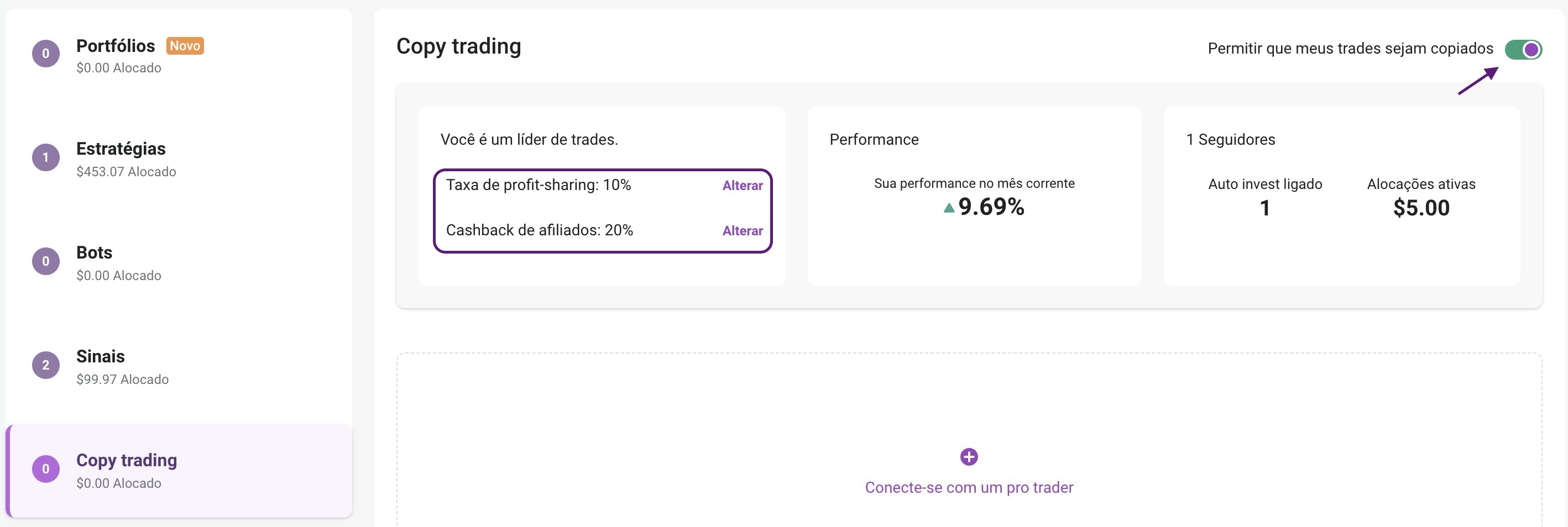This screenshot has height=527, width=1568.
Task: Click Alterar next to Cashback de afiliados
Action: click(743, 230)
